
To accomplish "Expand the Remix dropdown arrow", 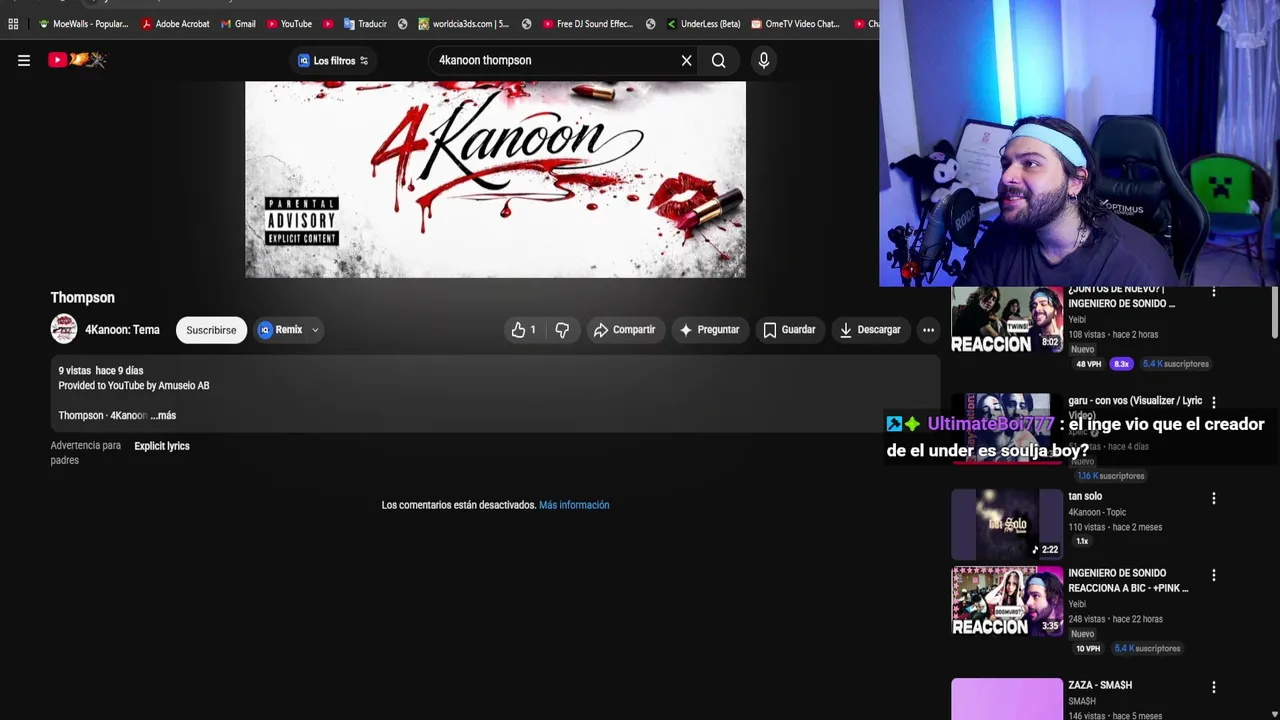I will [x=315, y=330].
